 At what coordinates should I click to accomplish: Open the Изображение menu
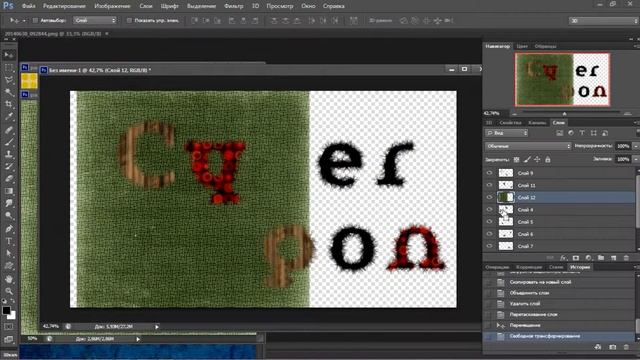pos(112,6)
